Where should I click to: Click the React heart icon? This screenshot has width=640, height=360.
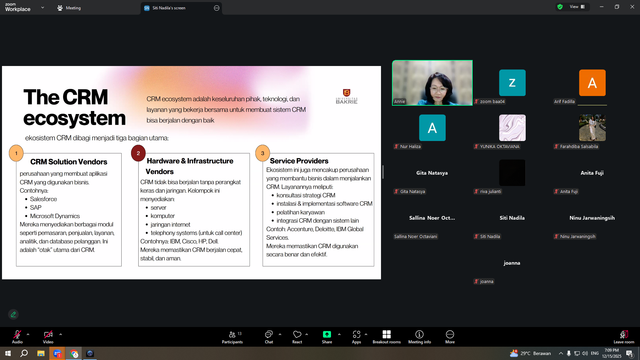tap(297, 334)
